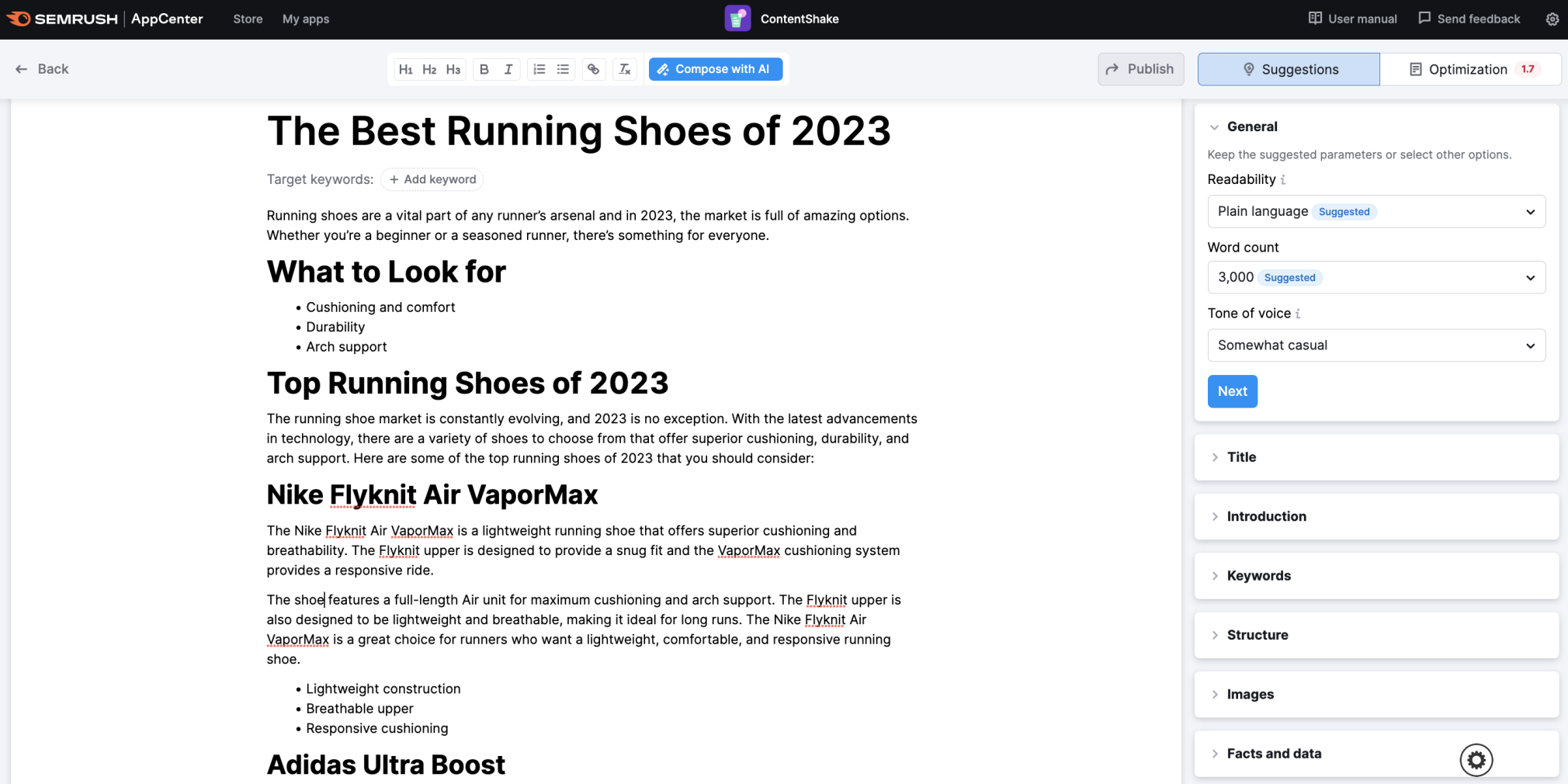Switch to the Optimization tab
The width and height of the screenshot is (1568, 784).
[x=1469, y=69]
